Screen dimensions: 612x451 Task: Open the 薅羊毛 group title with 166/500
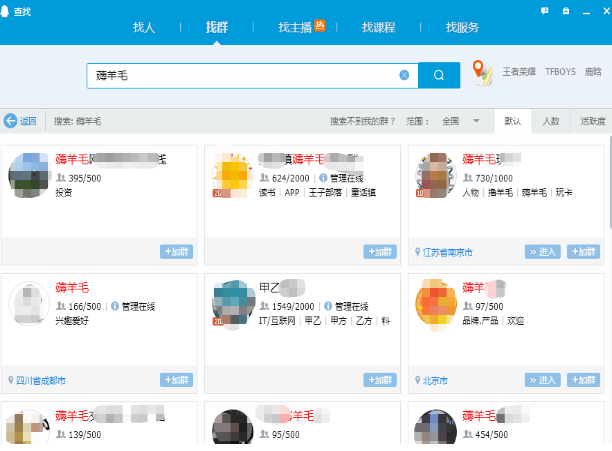tap(72, 288)
